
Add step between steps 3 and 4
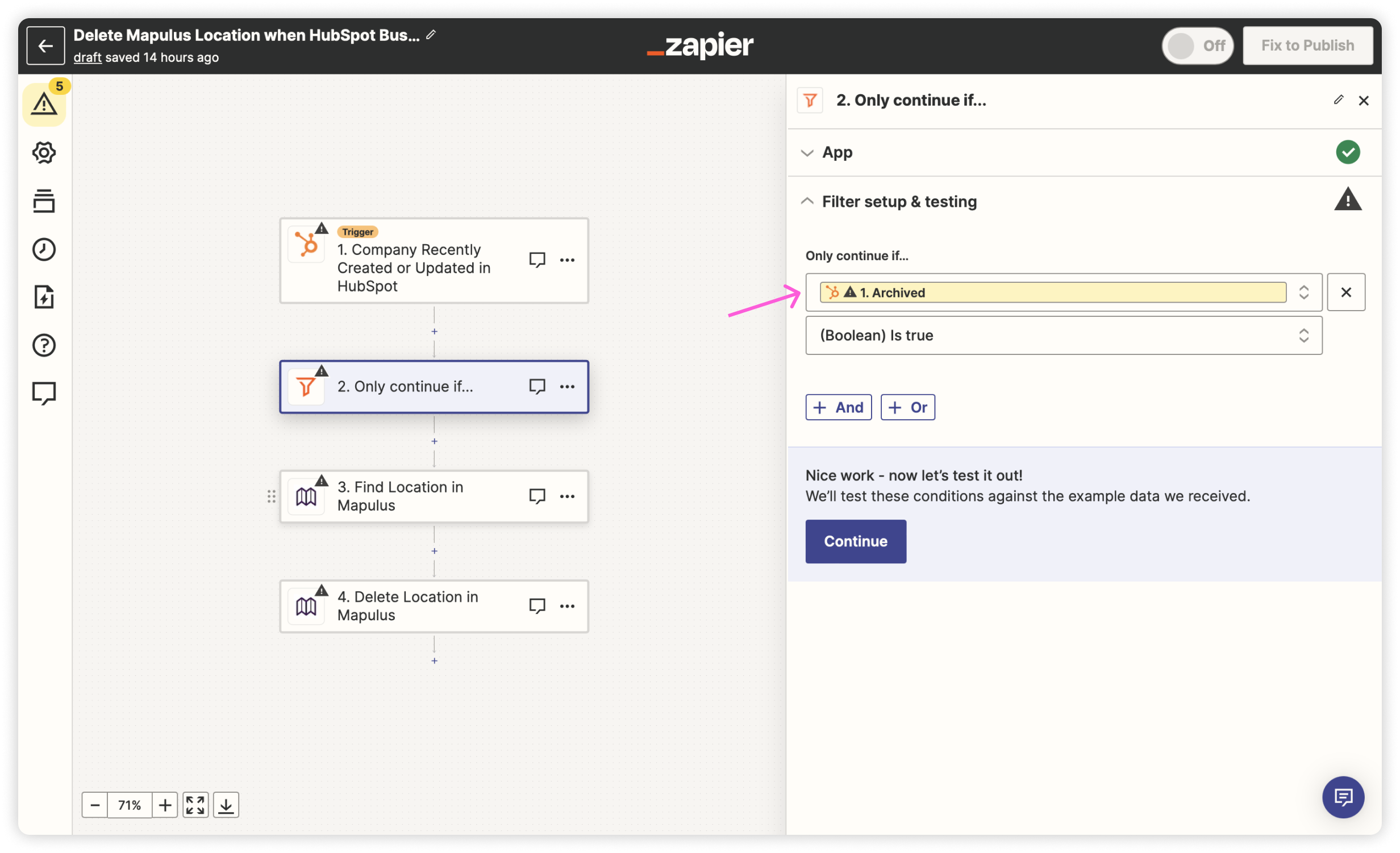434,551
